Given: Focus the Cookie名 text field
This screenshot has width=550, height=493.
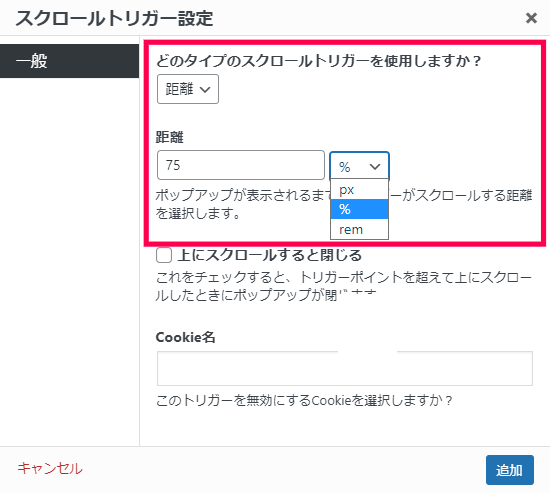Looking at the screenshot, I should point(345,368).
